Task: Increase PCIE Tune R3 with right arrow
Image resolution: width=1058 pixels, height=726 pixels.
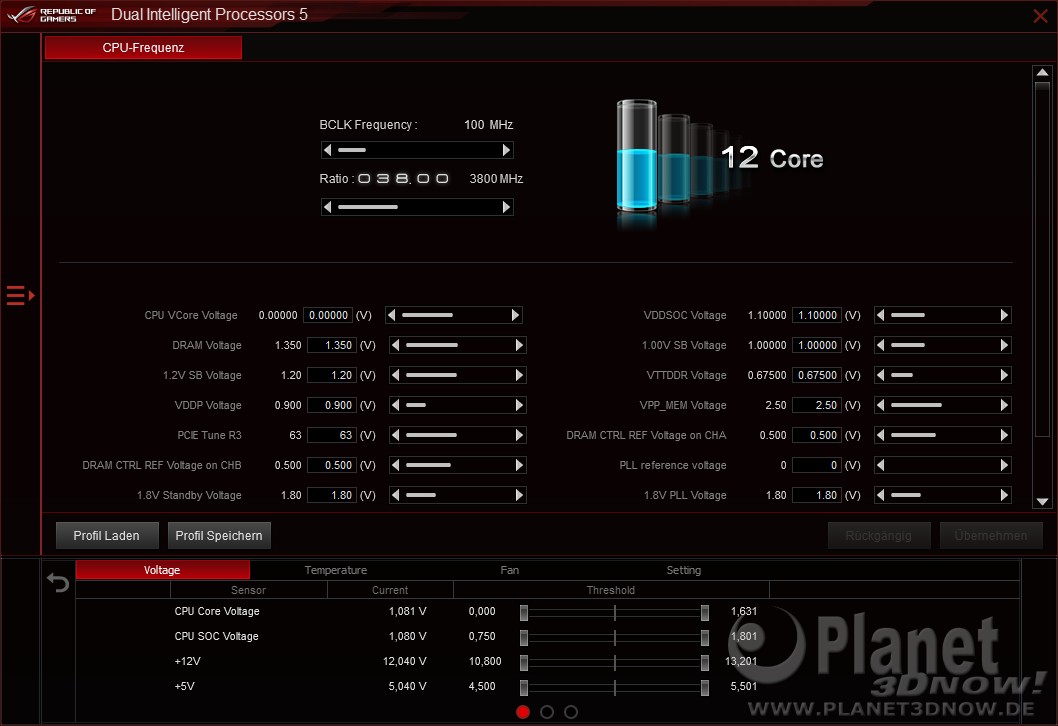Action: point(519,435)
